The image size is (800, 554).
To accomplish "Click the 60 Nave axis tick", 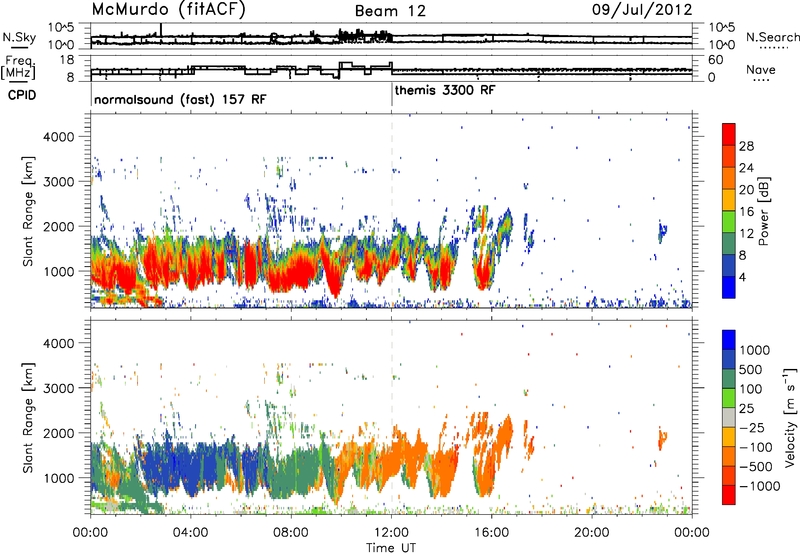I will [x=716, y=60].
